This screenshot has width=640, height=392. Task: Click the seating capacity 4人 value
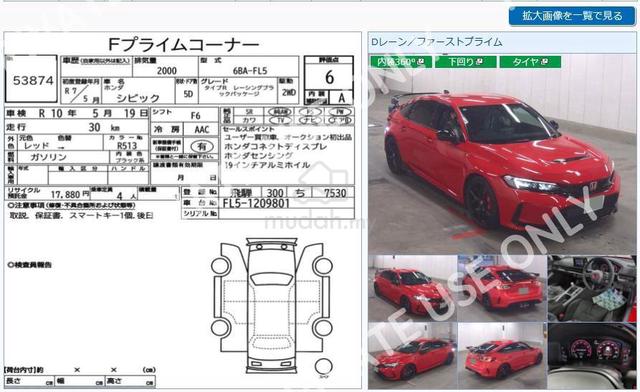click(x=126, y=196)
